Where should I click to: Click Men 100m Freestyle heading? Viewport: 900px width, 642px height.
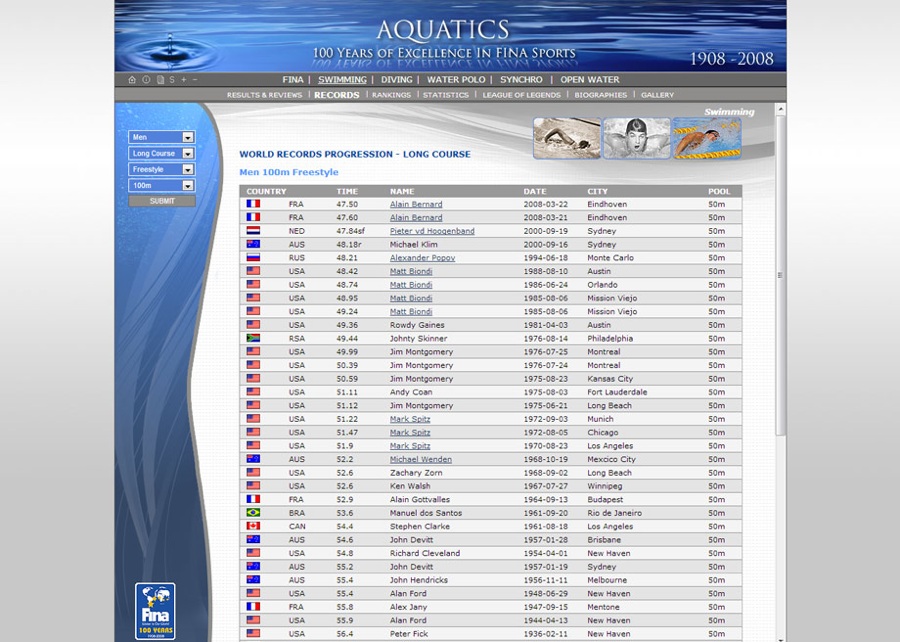pos(289,172)
